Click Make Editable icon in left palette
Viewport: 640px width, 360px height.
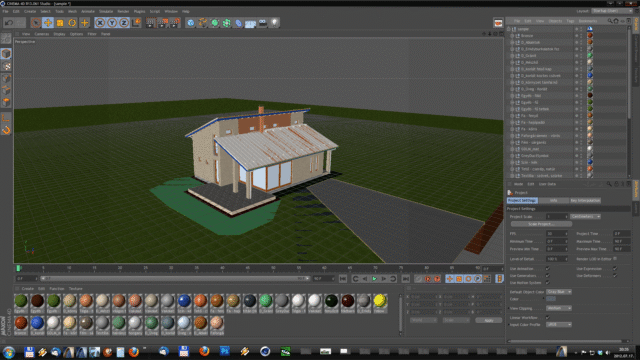[x=6, y=39]
